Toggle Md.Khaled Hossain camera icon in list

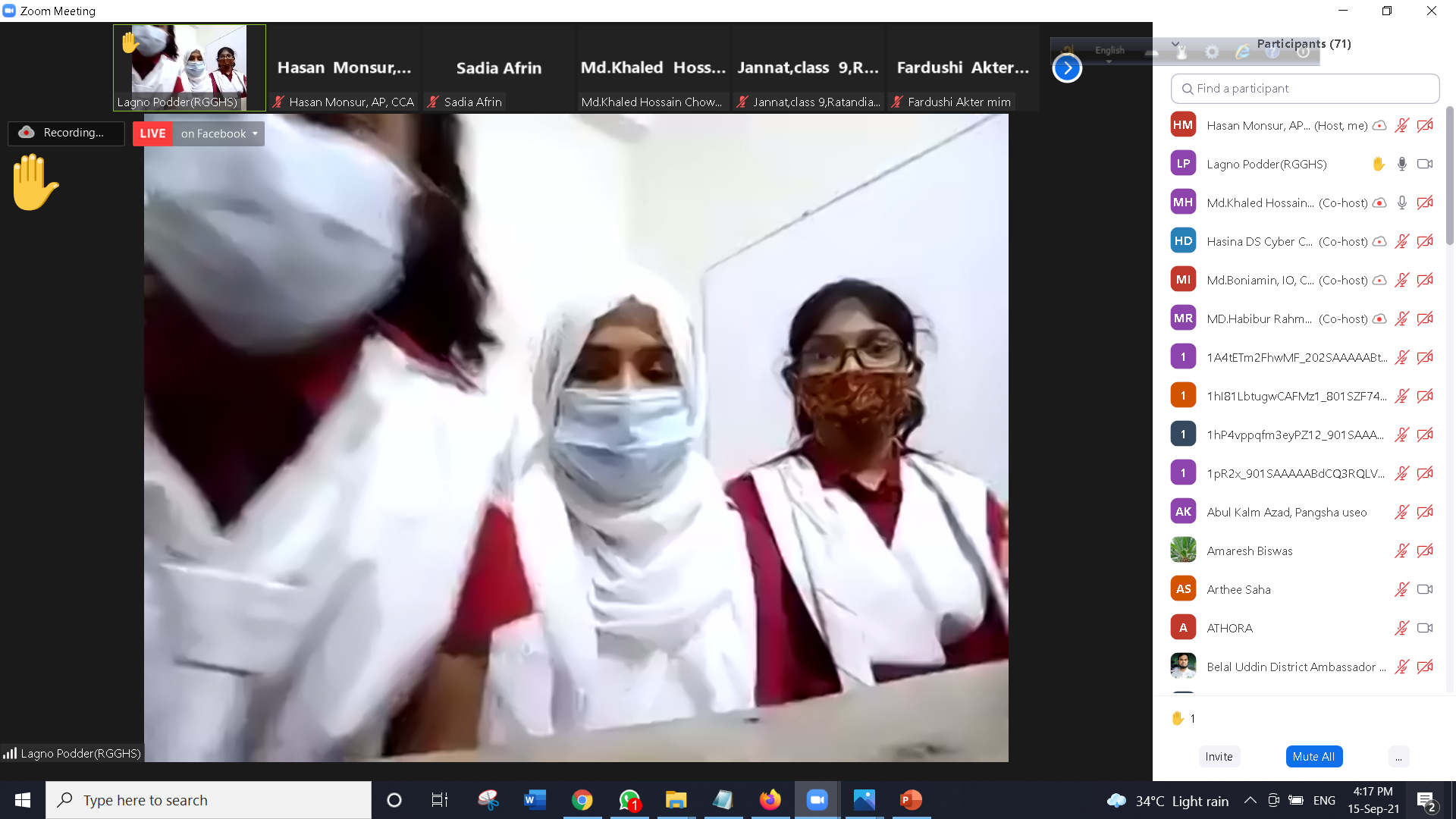(1425, 203)
